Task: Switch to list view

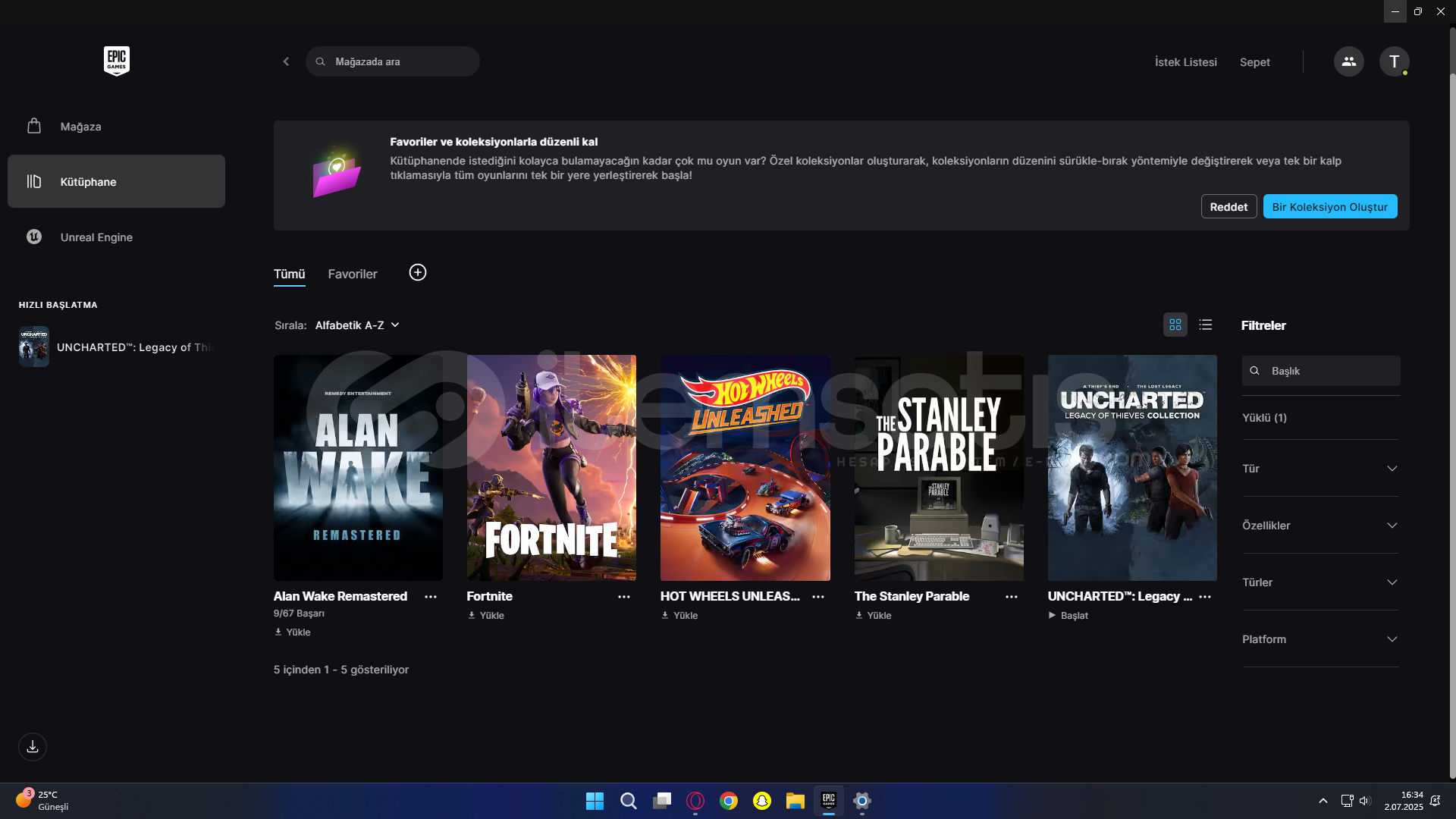Action: (x=1206, y=325)
